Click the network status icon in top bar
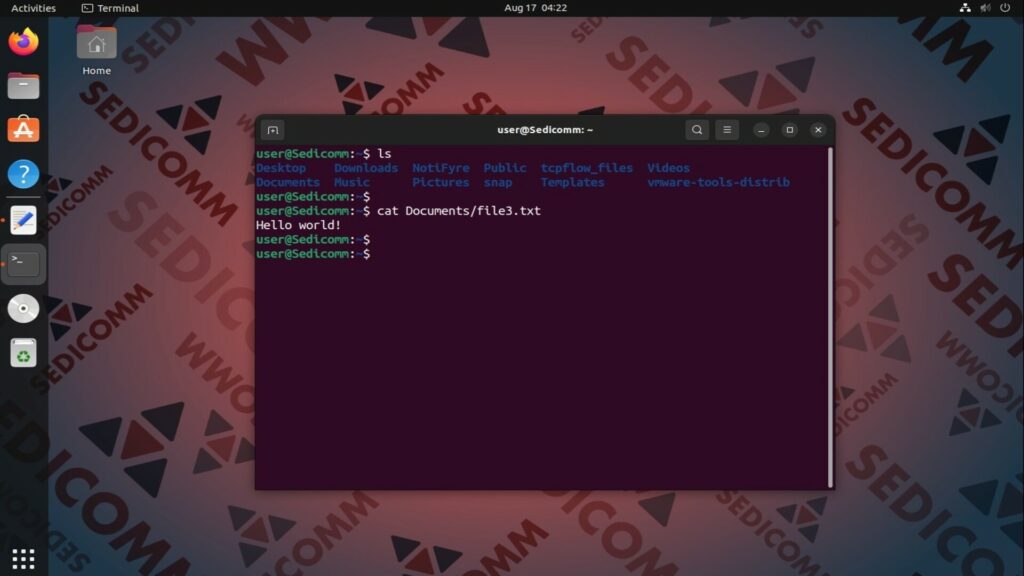Screen dimensions: 1024x576 965,8
